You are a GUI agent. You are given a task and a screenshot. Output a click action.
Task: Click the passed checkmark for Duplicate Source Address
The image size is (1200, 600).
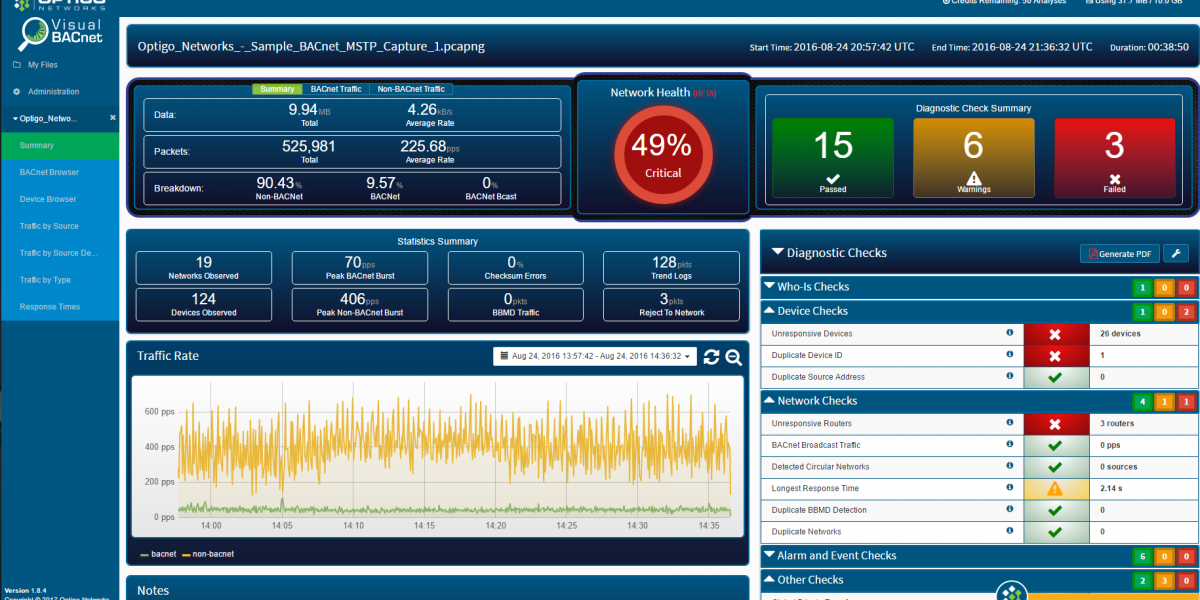tap(1054, 378)
